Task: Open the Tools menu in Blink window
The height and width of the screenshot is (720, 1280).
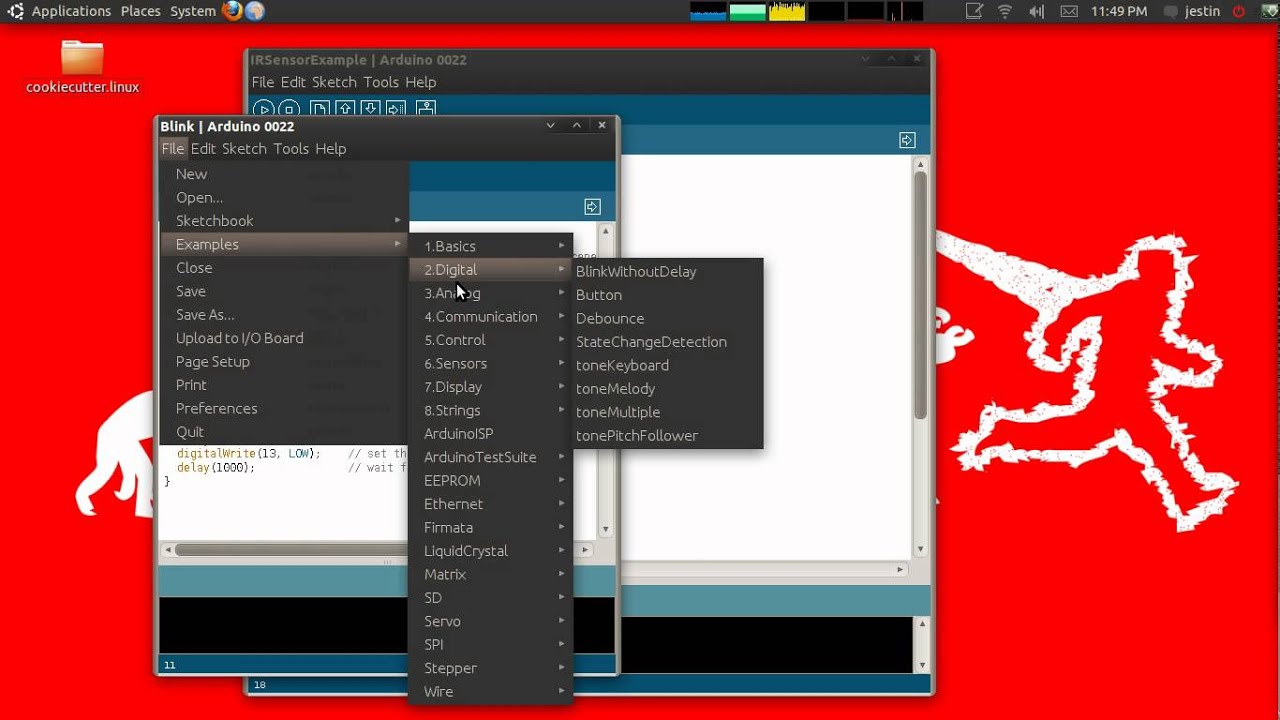Action: [291, 149]
